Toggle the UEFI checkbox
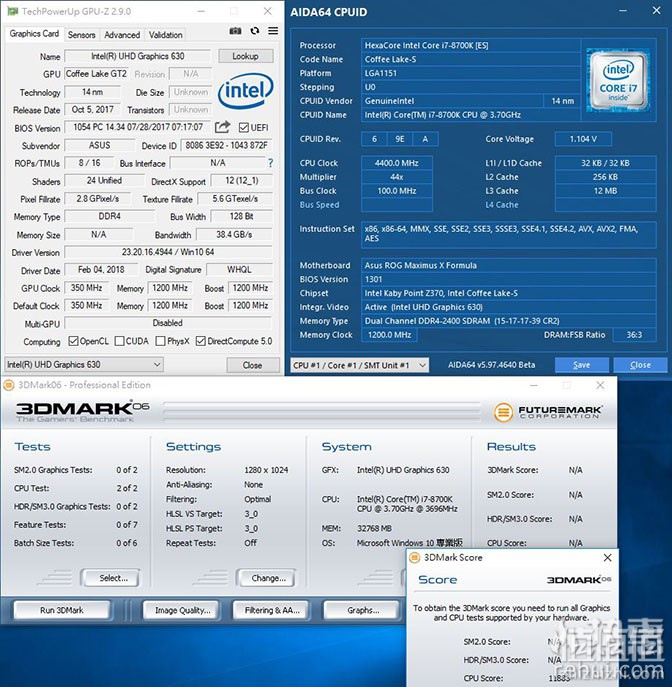The width and height of the screenshot is (672, 687). [244, 127]
